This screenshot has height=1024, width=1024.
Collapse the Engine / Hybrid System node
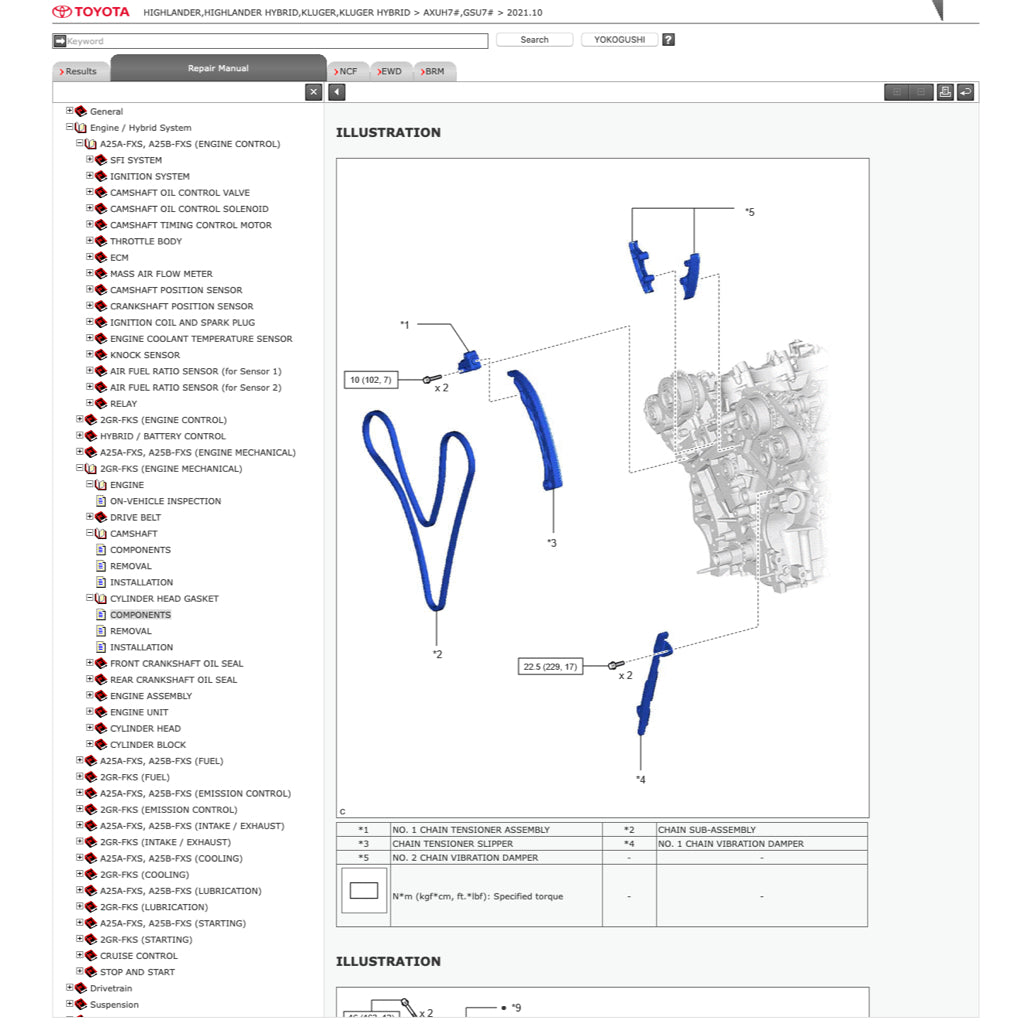pos(70,128)
